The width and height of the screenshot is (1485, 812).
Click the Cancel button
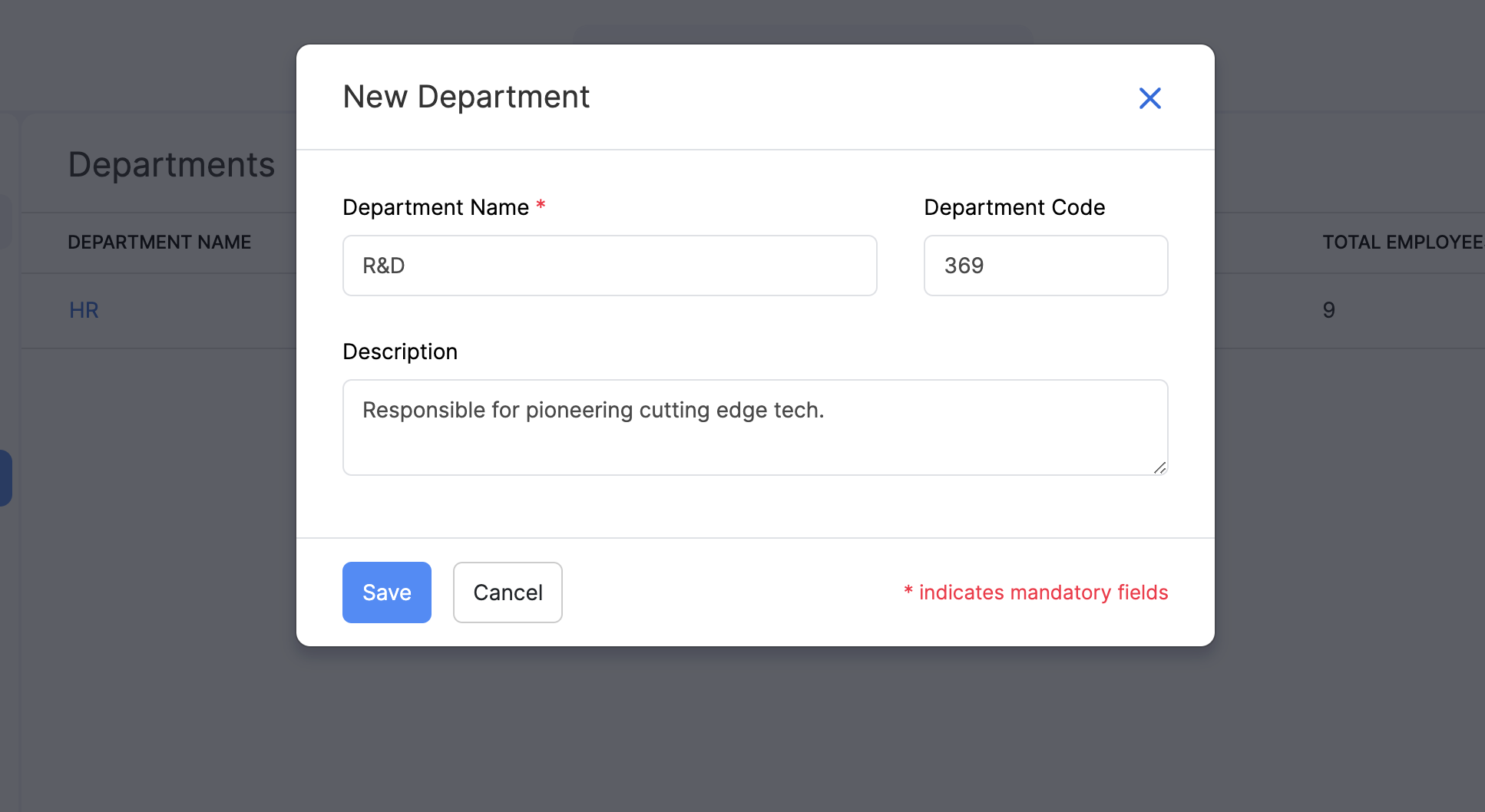click(507, 592)
